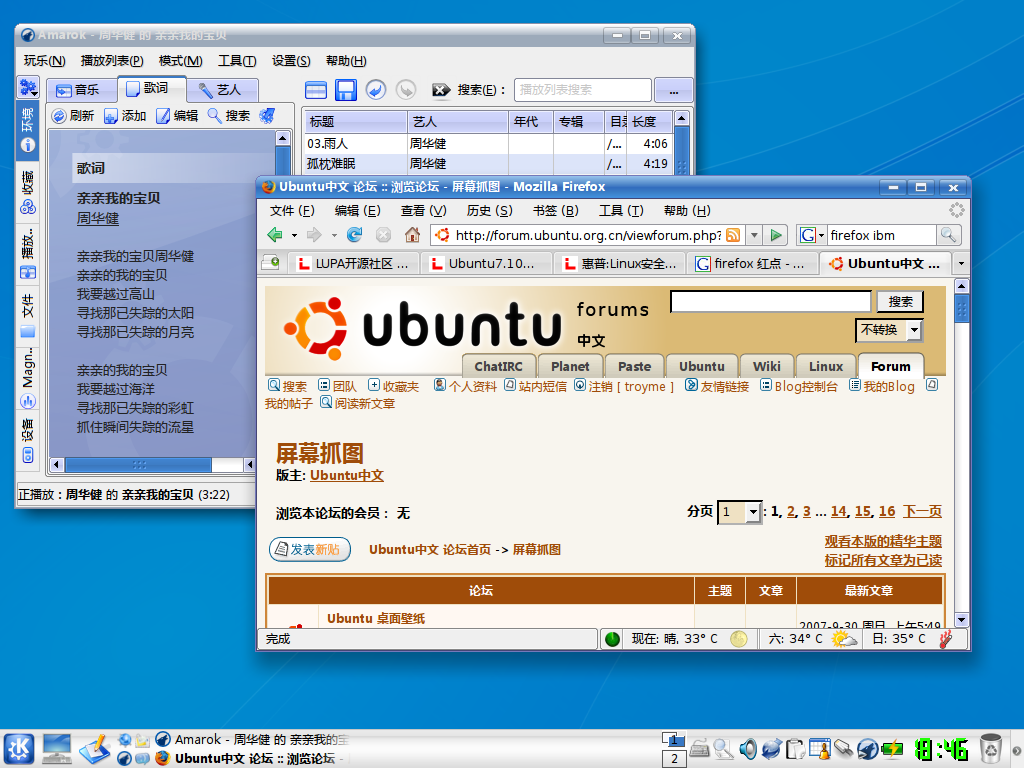Open list all tabs dropdown
Image resolution: width=1024 pixels, height=768 pixels.
point(961,263)
